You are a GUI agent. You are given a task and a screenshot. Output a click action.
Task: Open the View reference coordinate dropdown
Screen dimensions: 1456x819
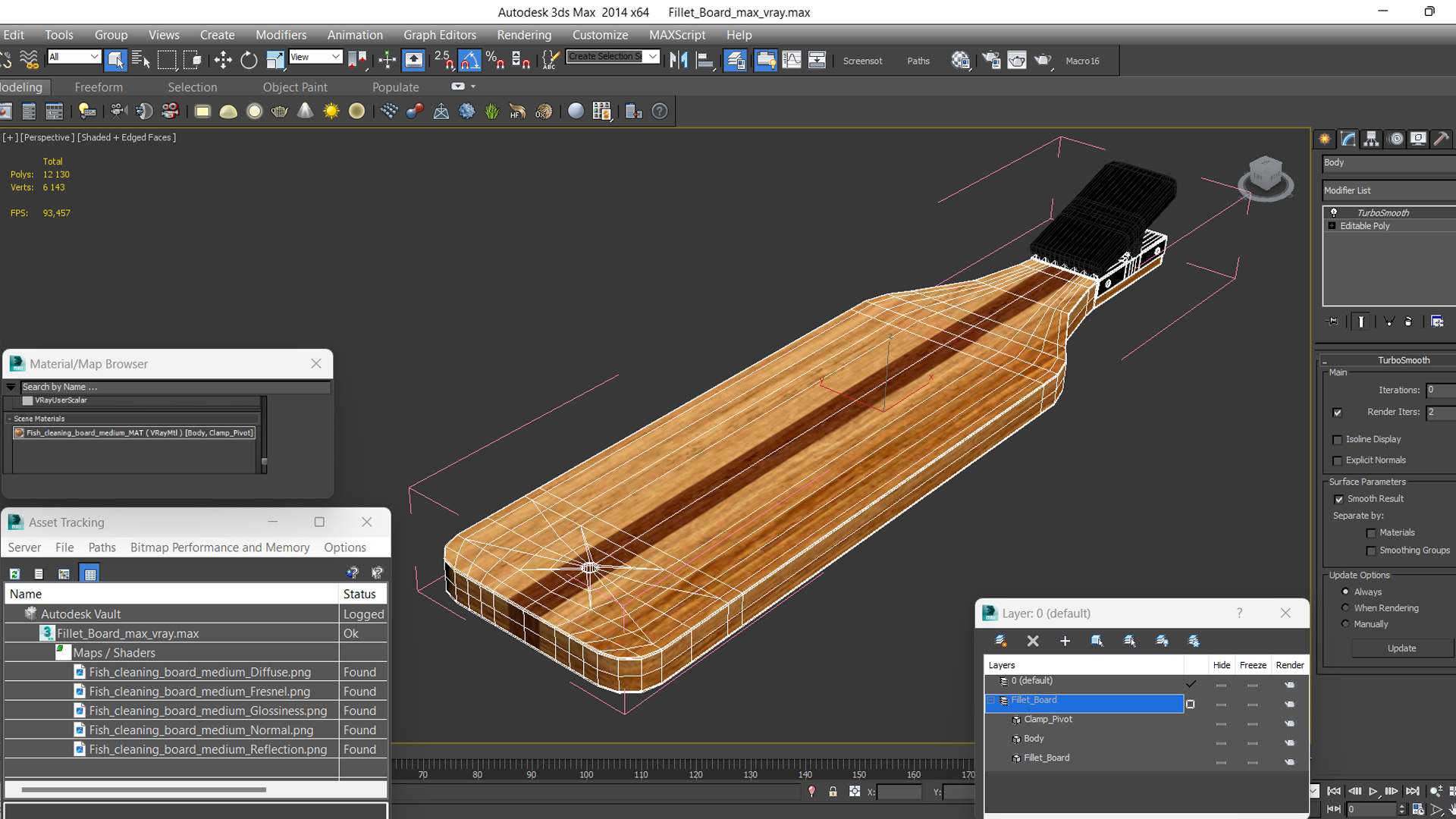click(x=315, y=57)
